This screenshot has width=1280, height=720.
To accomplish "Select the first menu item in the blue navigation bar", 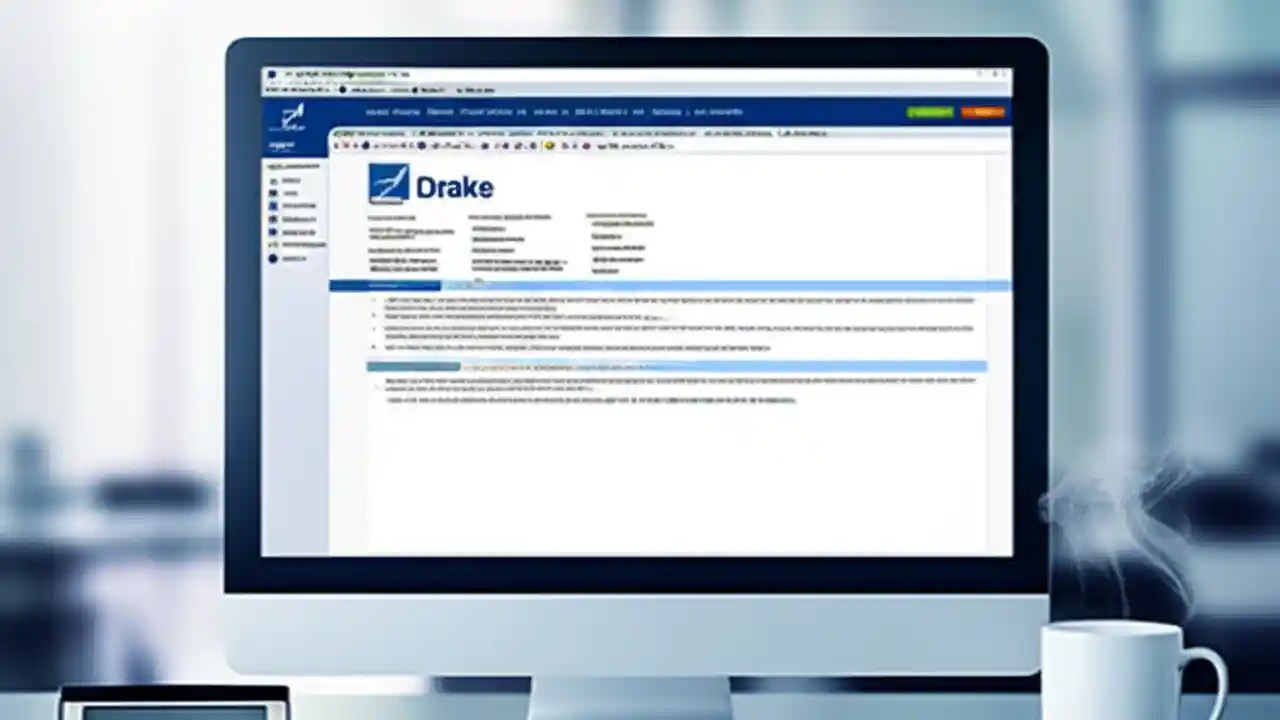I will pyautogui.click(x=380, y=112).
